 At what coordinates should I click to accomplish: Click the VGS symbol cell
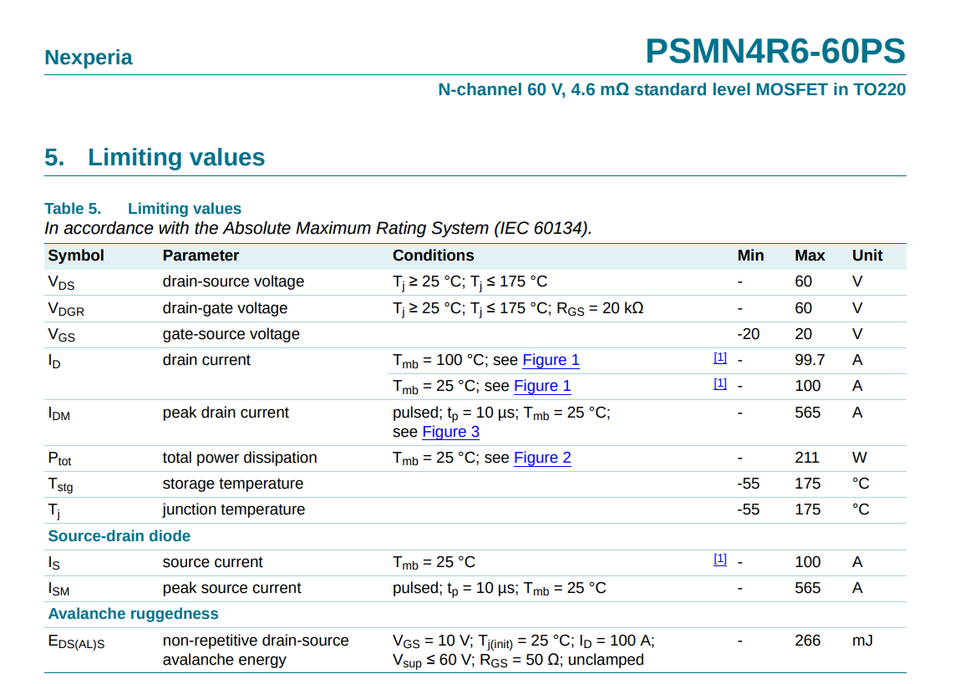(x=61, y=335)
